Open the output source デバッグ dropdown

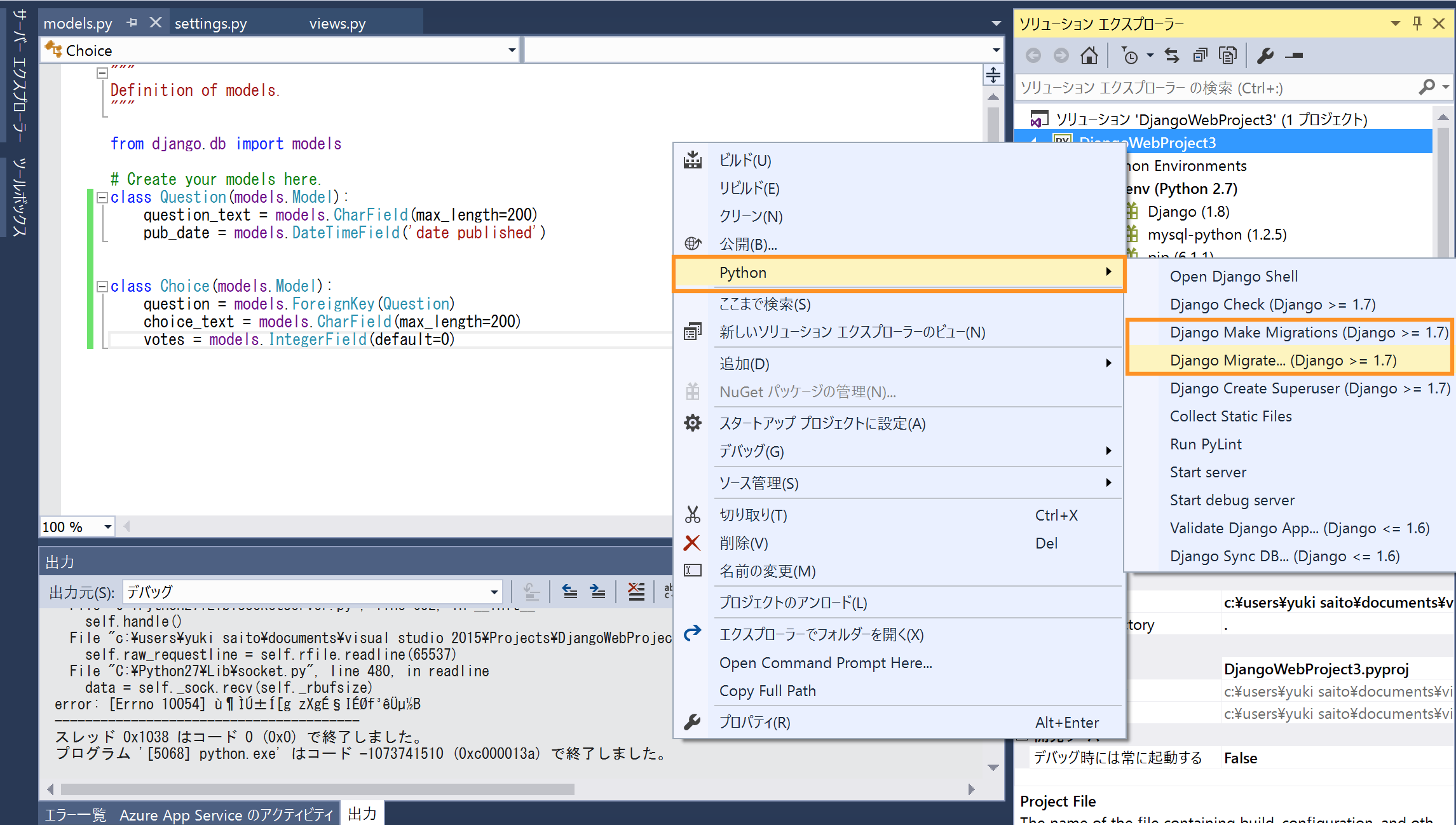point(494,592)
